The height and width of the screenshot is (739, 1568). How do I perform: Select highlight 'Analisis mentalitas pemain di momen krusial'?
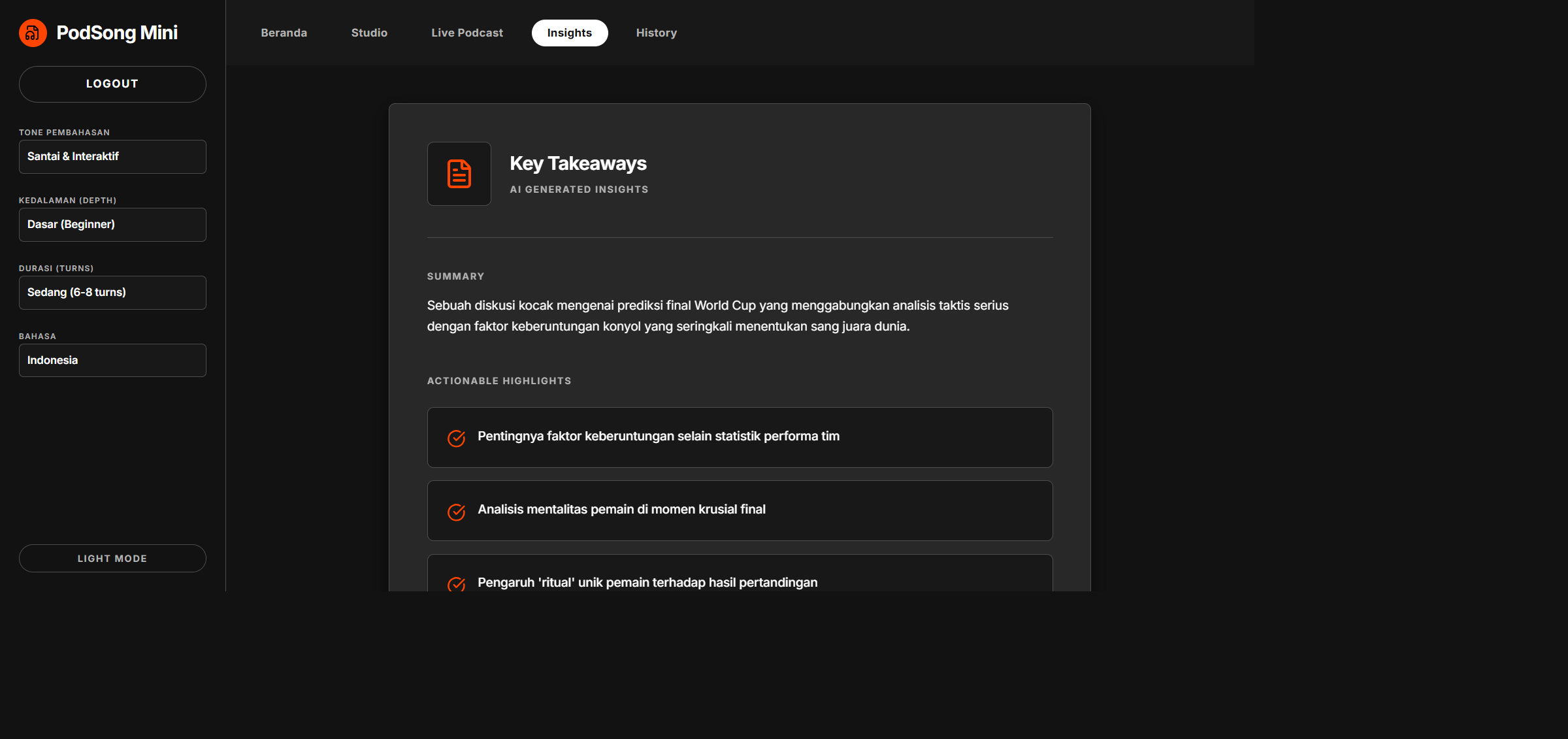740,510
